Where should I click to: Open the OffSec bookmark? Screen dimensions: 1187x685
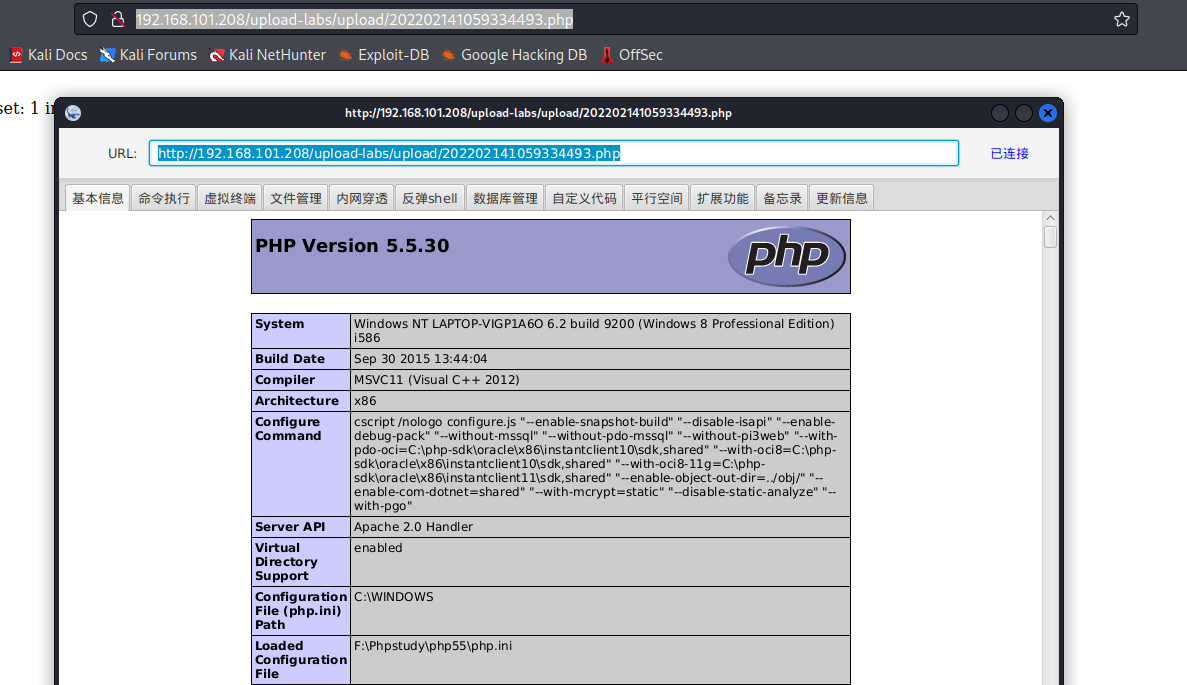(x=631, y=55)
